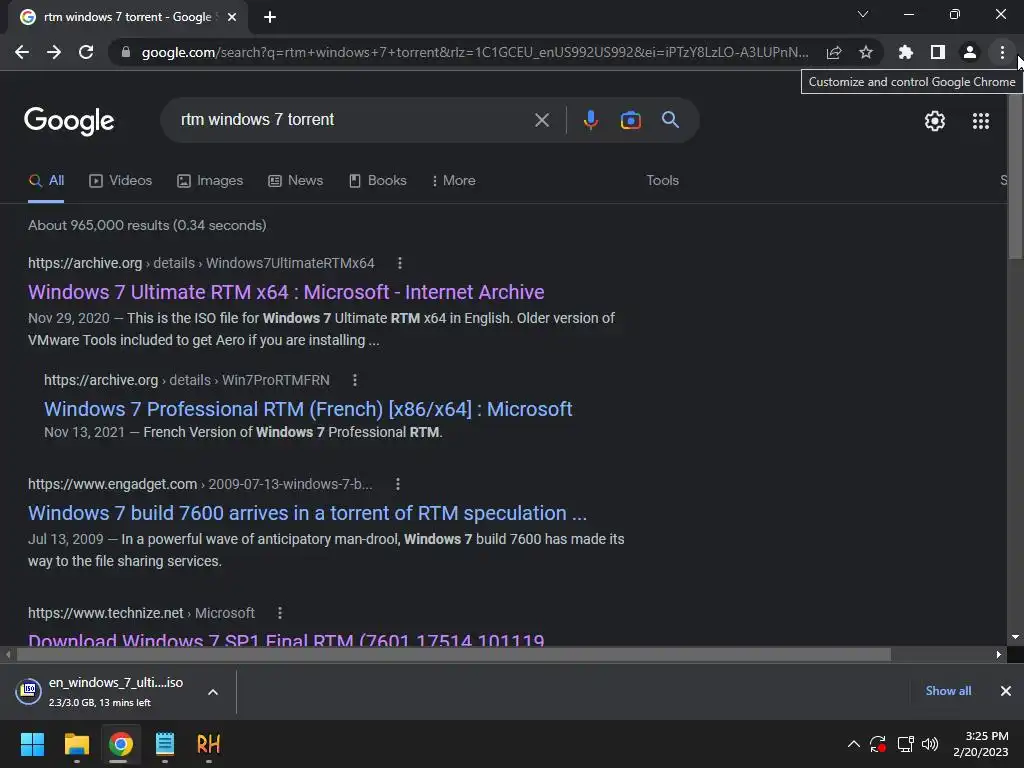Open File Explorer from the taskbar

76,744
